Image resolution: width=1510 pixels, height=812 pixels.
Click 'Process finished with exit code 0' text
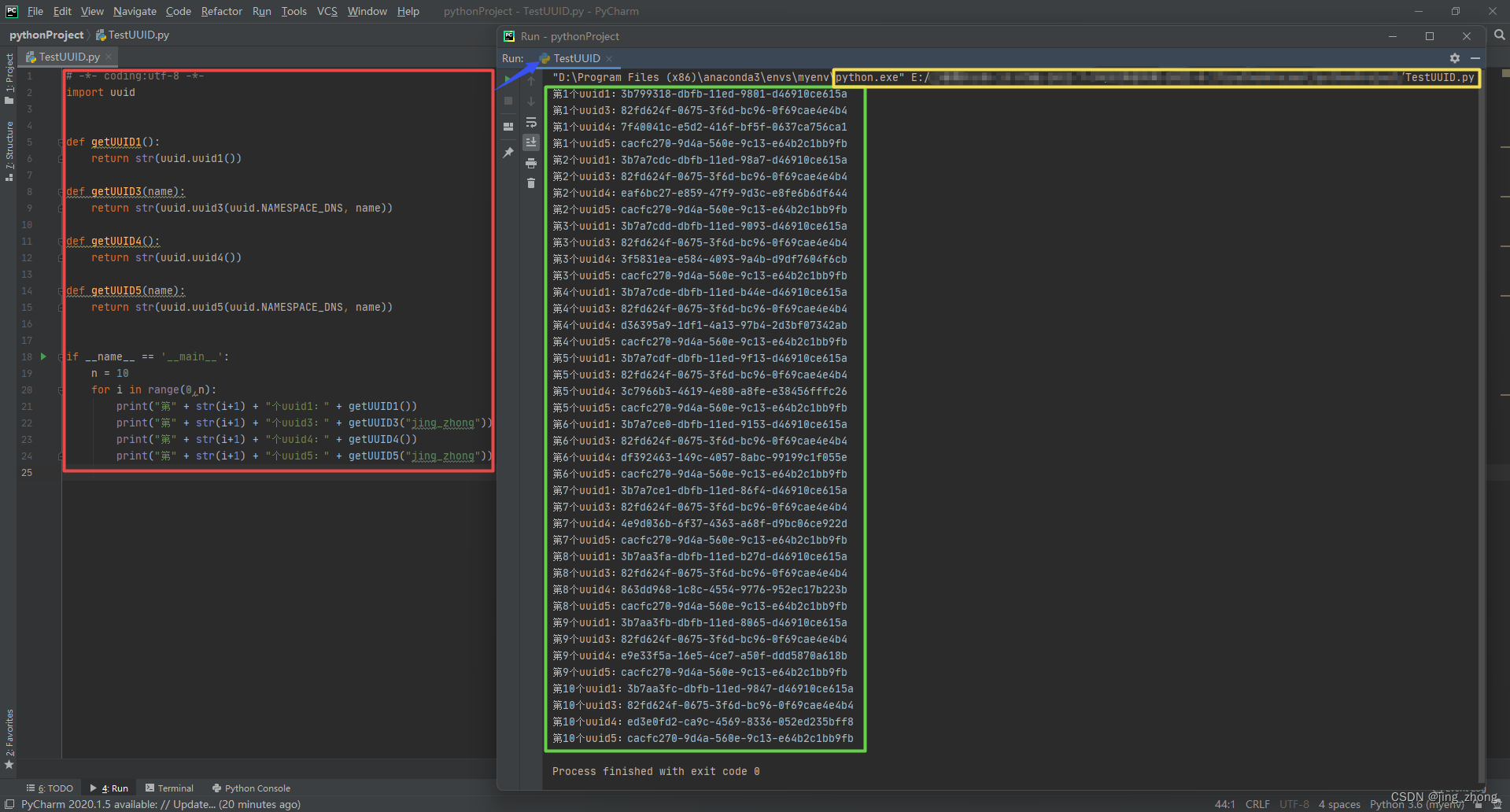pos(655,771)
